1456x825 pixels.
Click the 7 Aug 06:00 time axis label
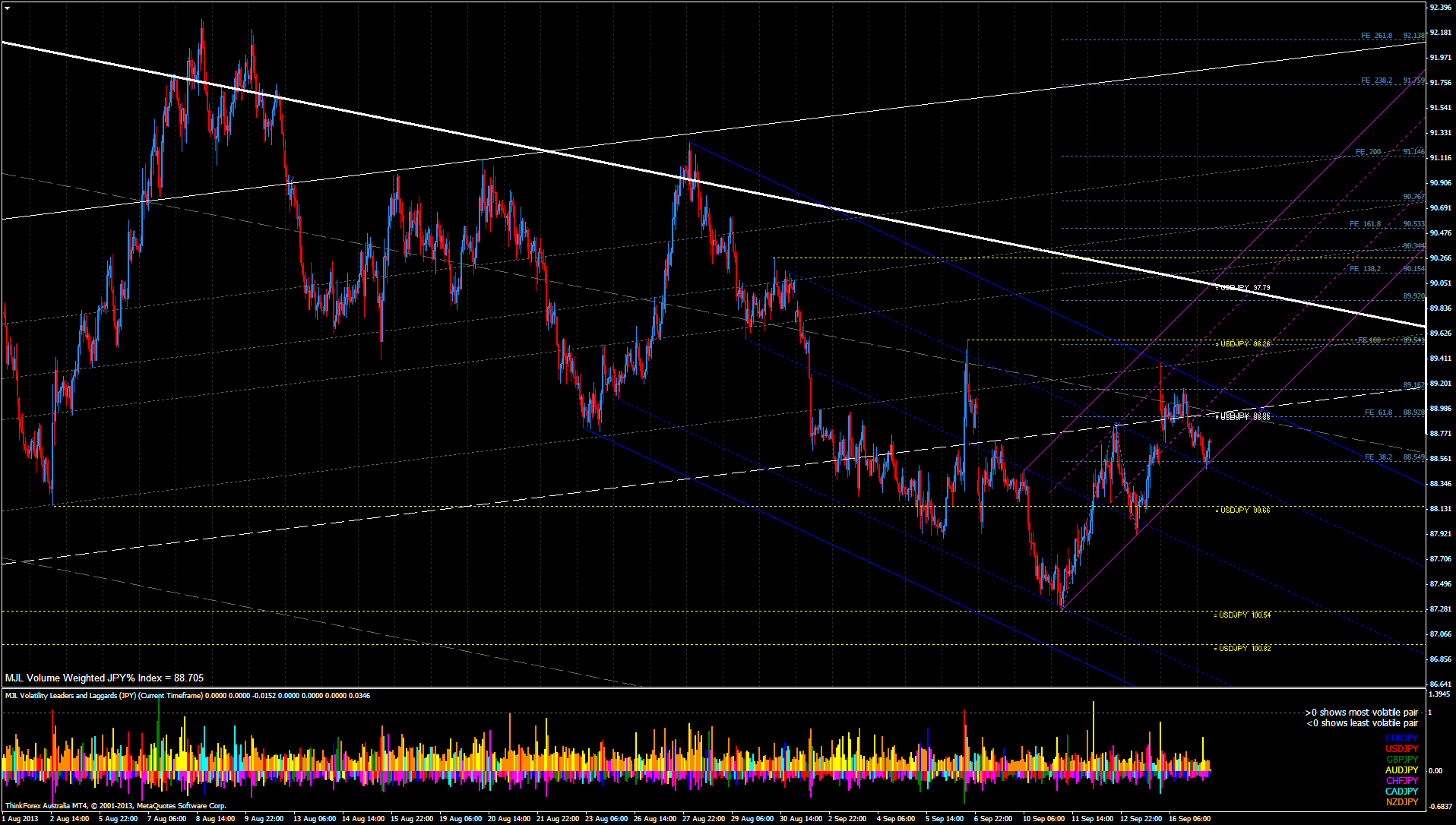click(x=166, y=819)
